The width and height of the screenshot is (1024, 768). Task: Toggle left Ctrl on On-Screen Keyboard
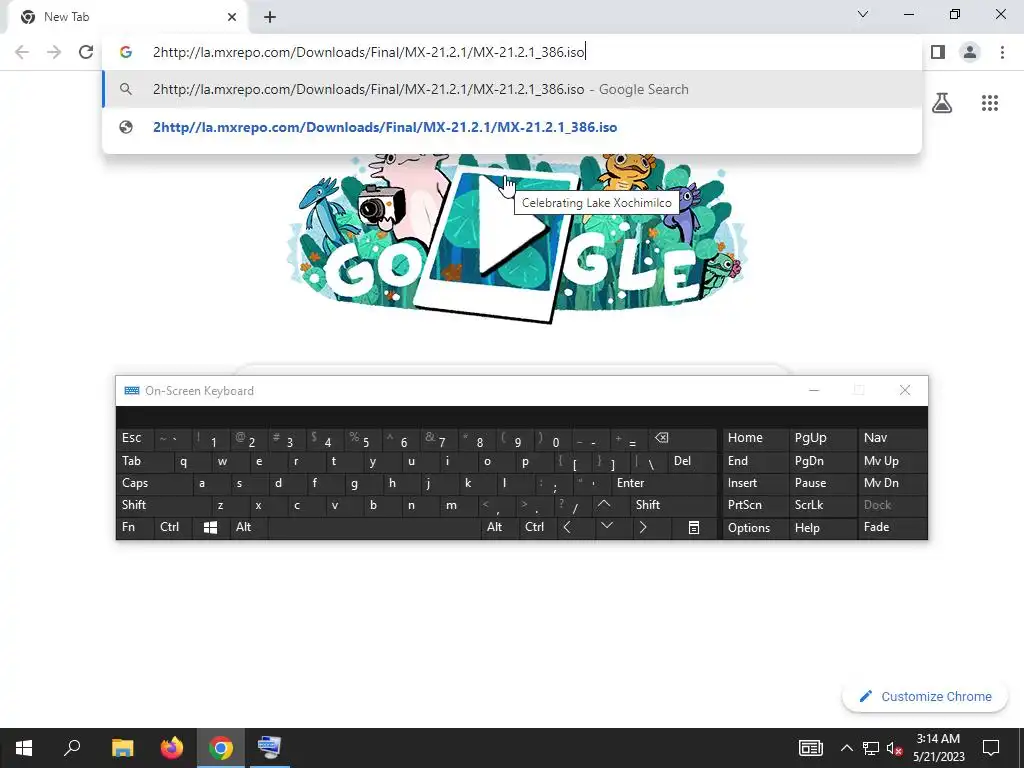pos(172,527)
